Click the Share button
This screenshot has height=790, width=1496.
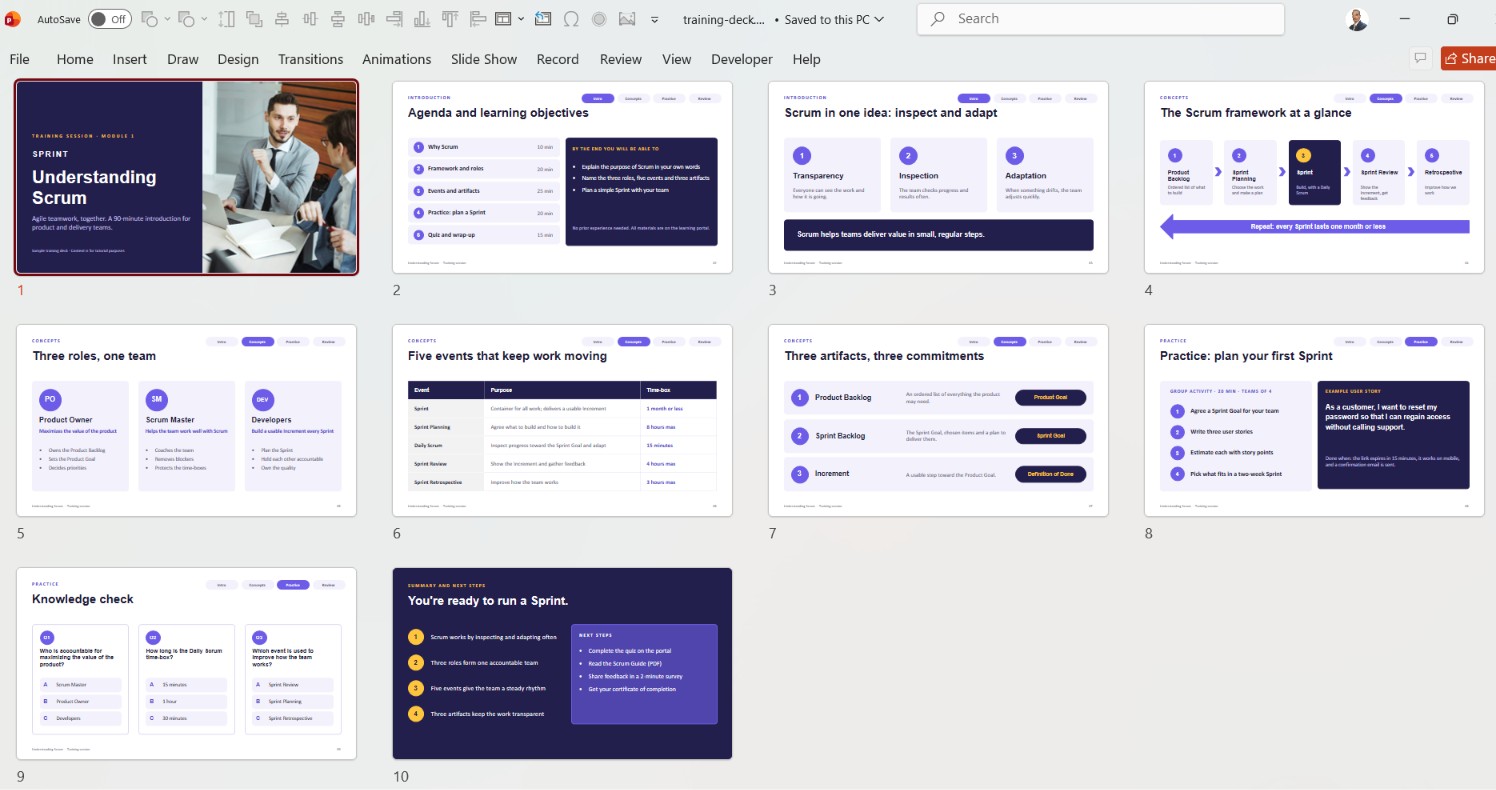click(x=1468, y=58)
